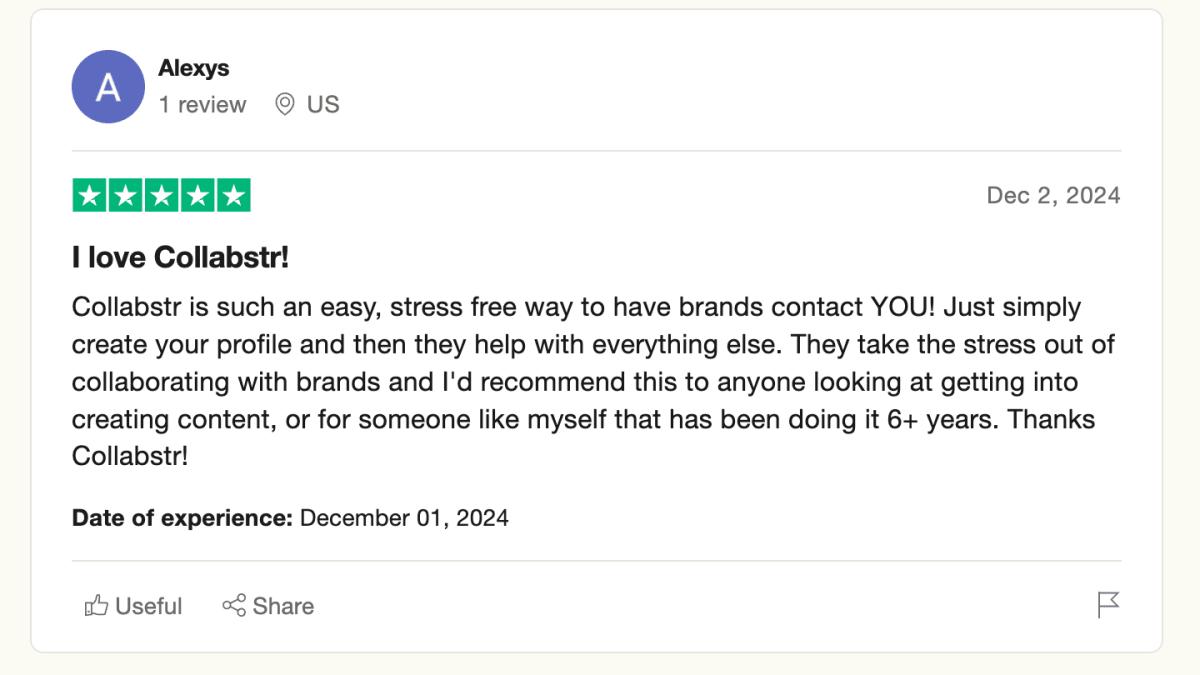Open the "I love Collabstr!" review title
Screen dimensions: 1200x675
pyautogui.click(x=180, y=258)
